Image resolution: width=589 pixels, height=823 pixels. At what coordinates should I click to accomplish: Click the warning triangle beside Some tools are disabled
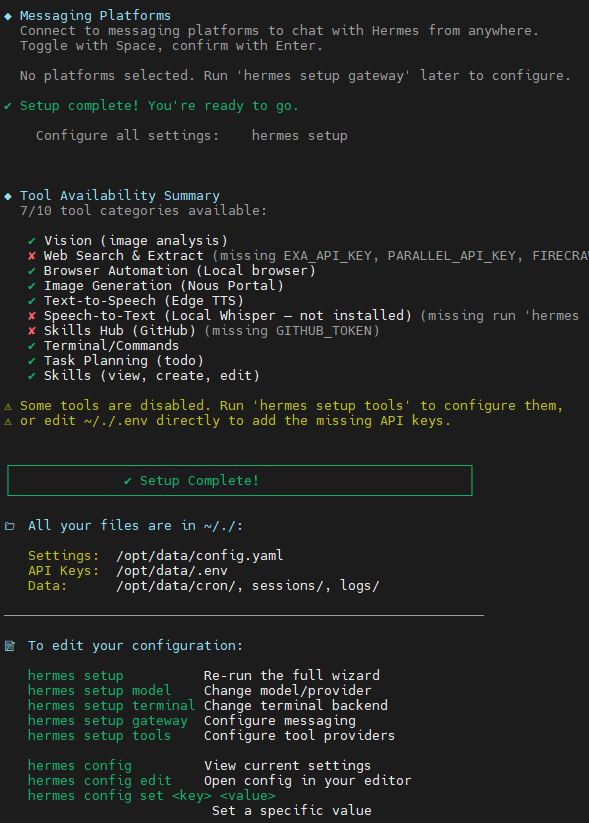[x=8, y=406]
